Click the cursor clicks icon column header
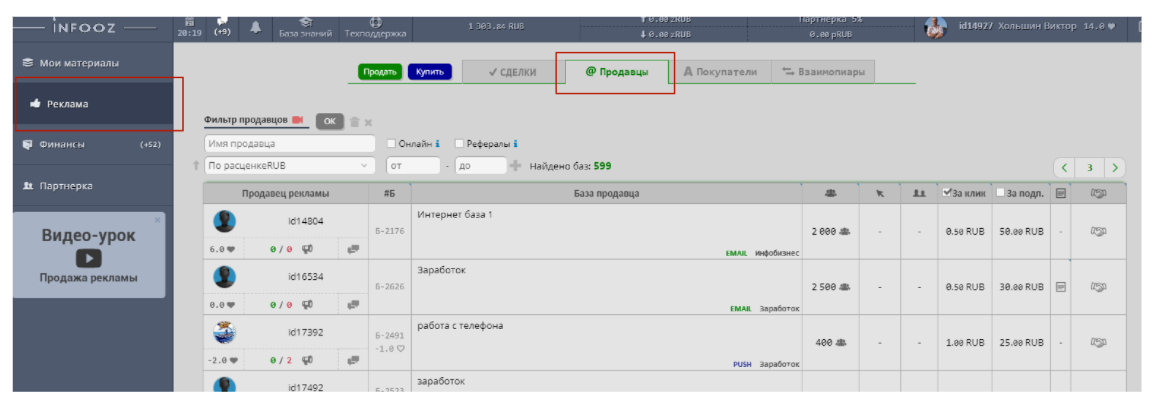1152x403 pixels. click(880, 194)
